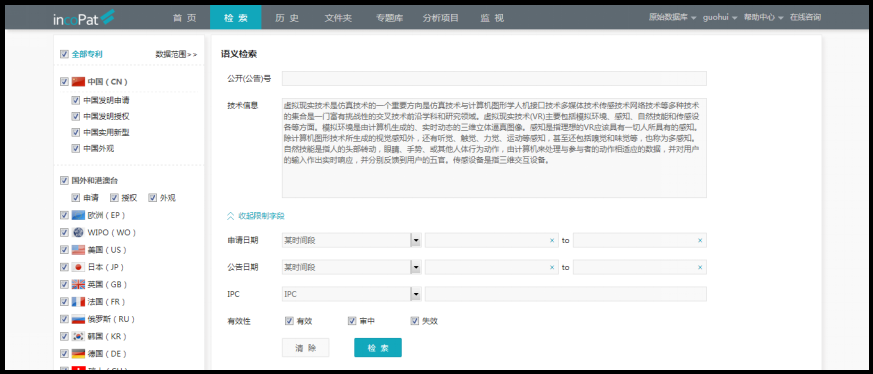The width and height of the screenshot is (873, 374).
Task: Click the United States flag icon
Action: [78, 249]
